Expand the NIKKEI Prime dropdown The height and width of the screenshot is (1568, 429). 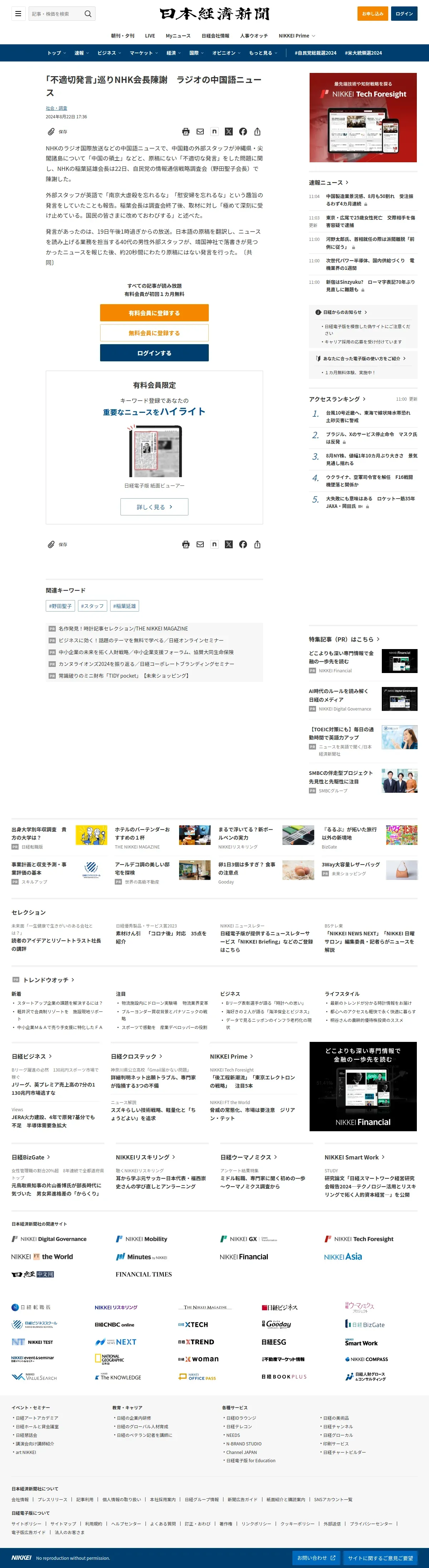(297, 36)
